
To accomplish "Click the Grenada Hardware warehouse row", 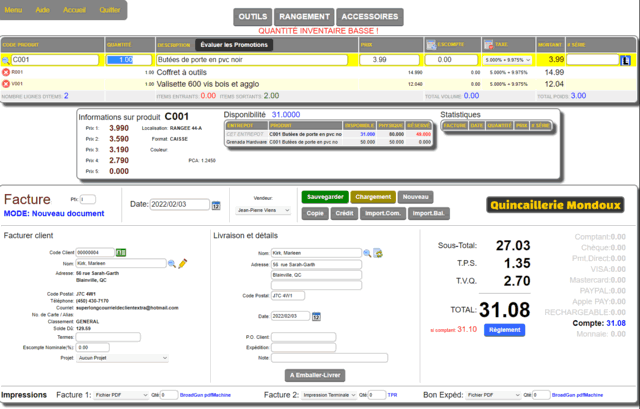I will click(x=329, y=142).
